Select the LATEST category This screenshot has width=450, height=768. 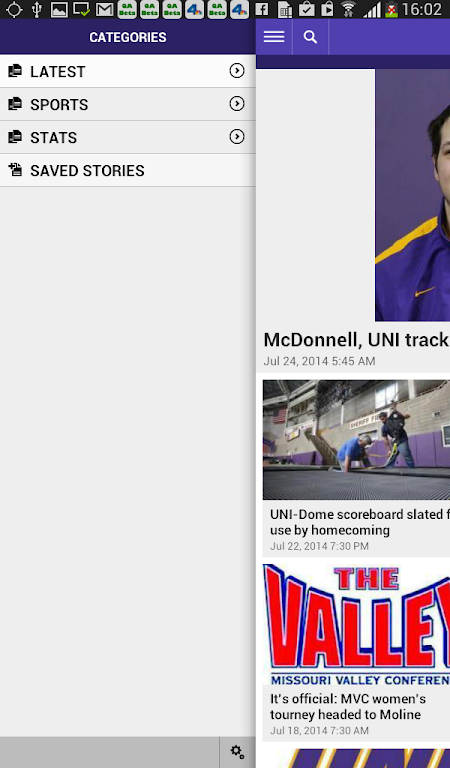(x=127, y=71)
